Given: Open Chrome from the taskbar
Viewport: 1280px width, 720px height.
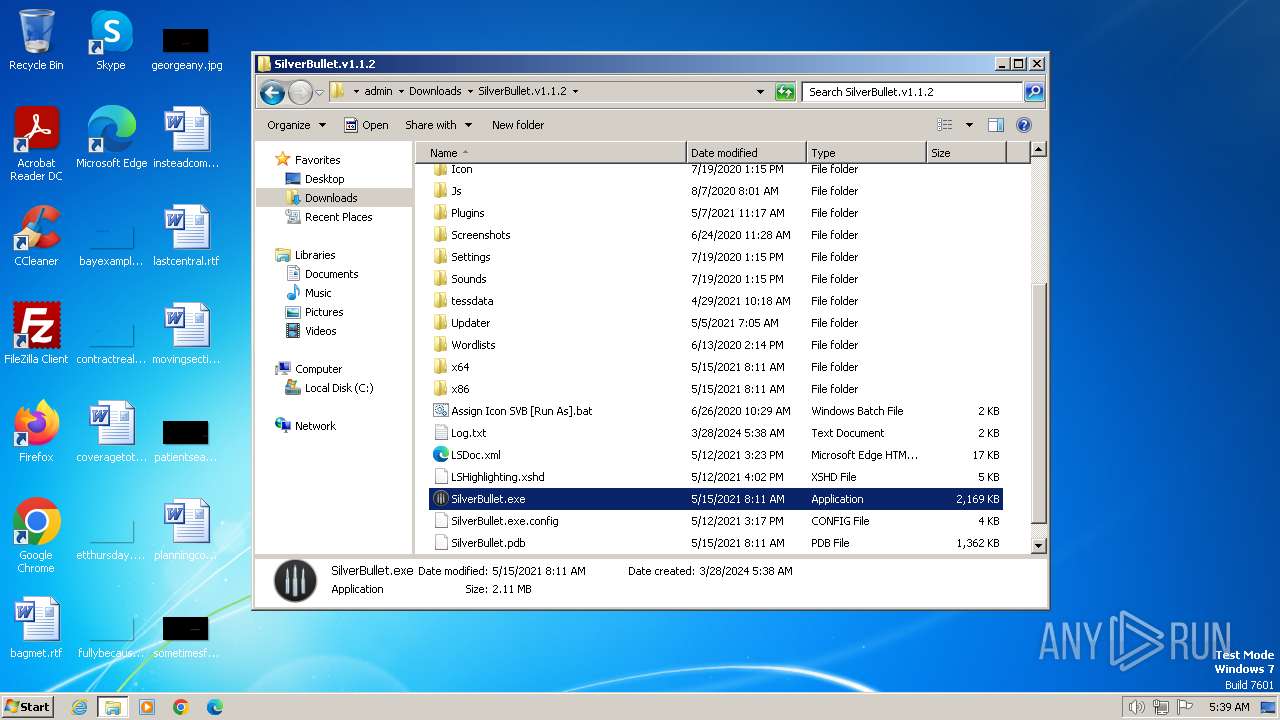Looking at the screenshot, I should 181,707.
